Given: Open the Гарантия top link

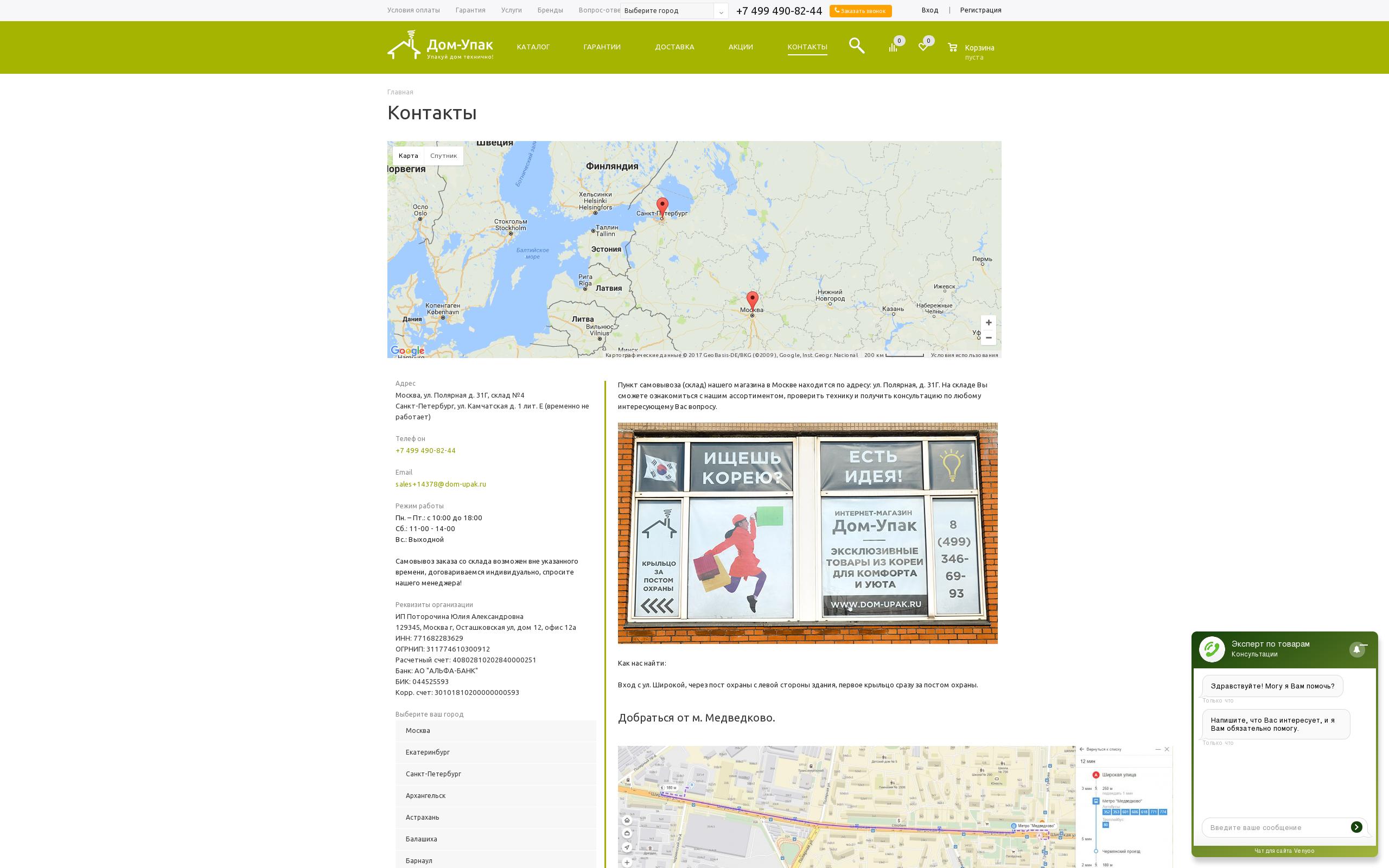Looking at the screenshot, I should 470,10.
